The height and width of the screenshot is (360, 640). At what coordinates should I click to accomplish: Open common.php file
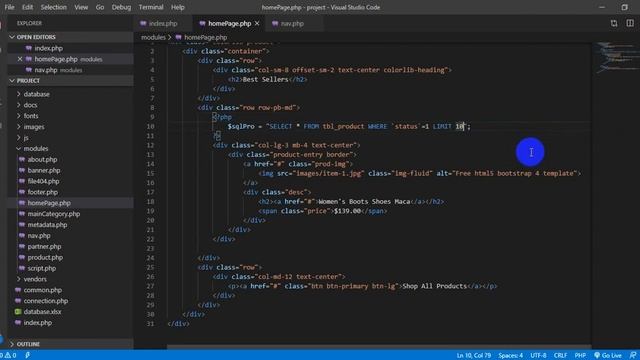pyautogui.click(x=42, y=290)
